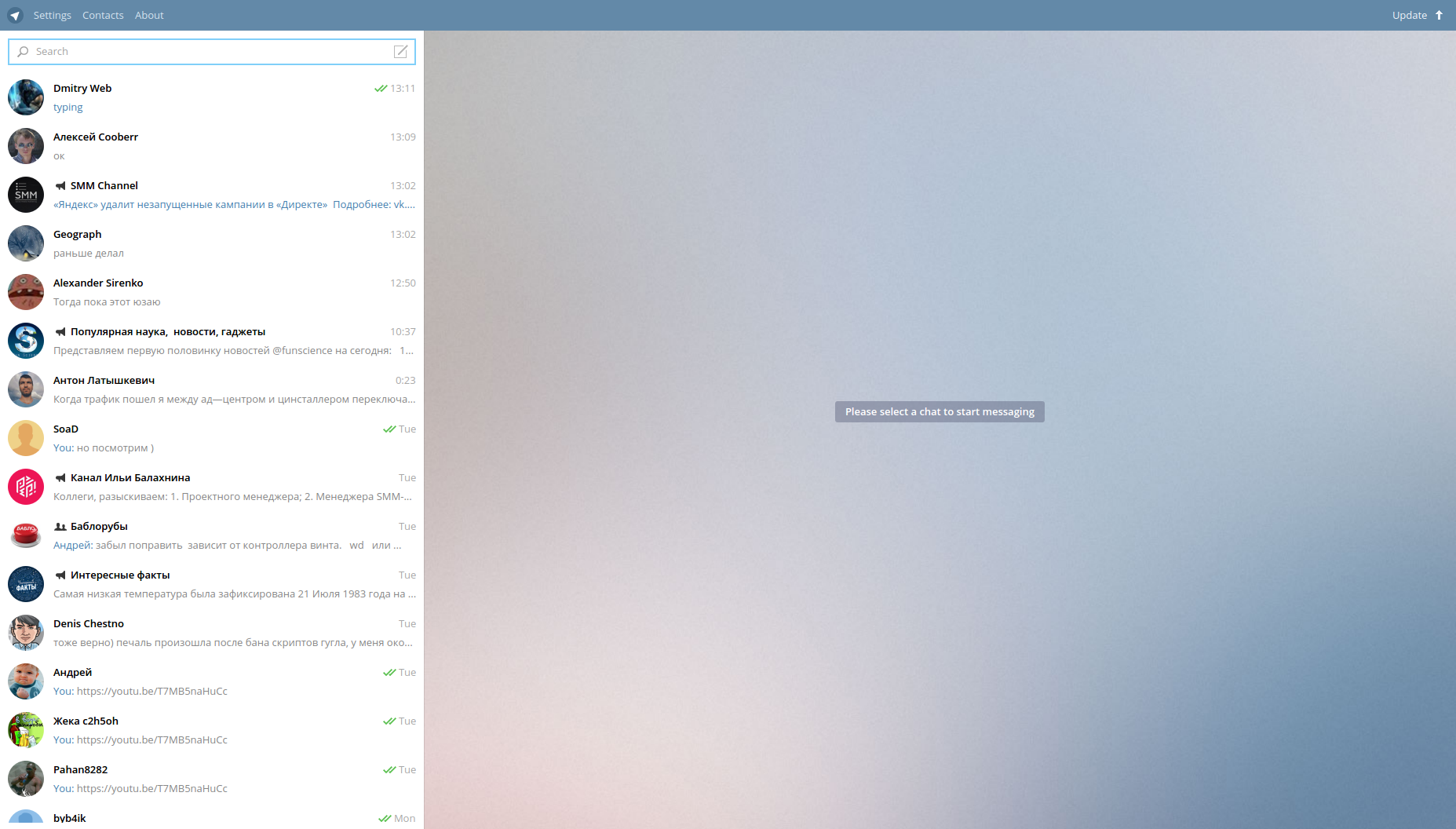Click Канал Ильи Балахнина megaphone icon

tap(60, 478)
